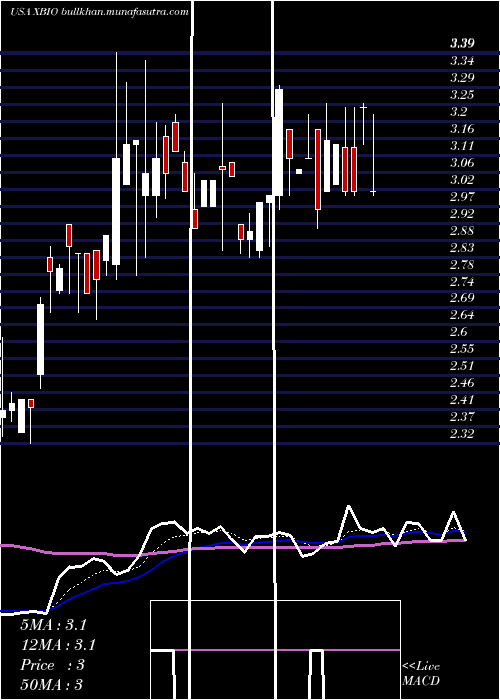Click the 2.41 price axis label

pyautogui.click(x=462, y=400)
